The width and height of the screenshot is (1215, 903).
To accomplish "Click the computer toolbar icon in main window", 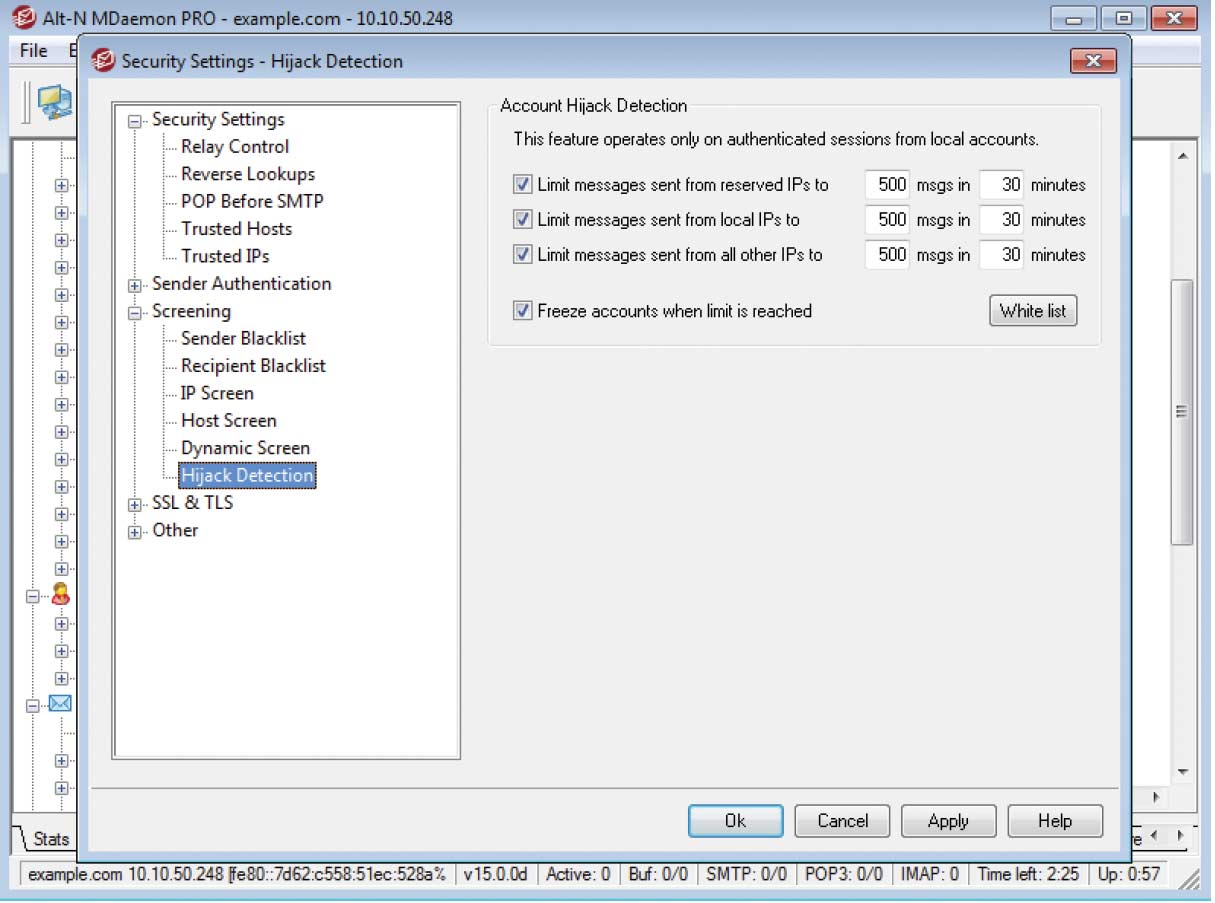I will click(54, 102).
